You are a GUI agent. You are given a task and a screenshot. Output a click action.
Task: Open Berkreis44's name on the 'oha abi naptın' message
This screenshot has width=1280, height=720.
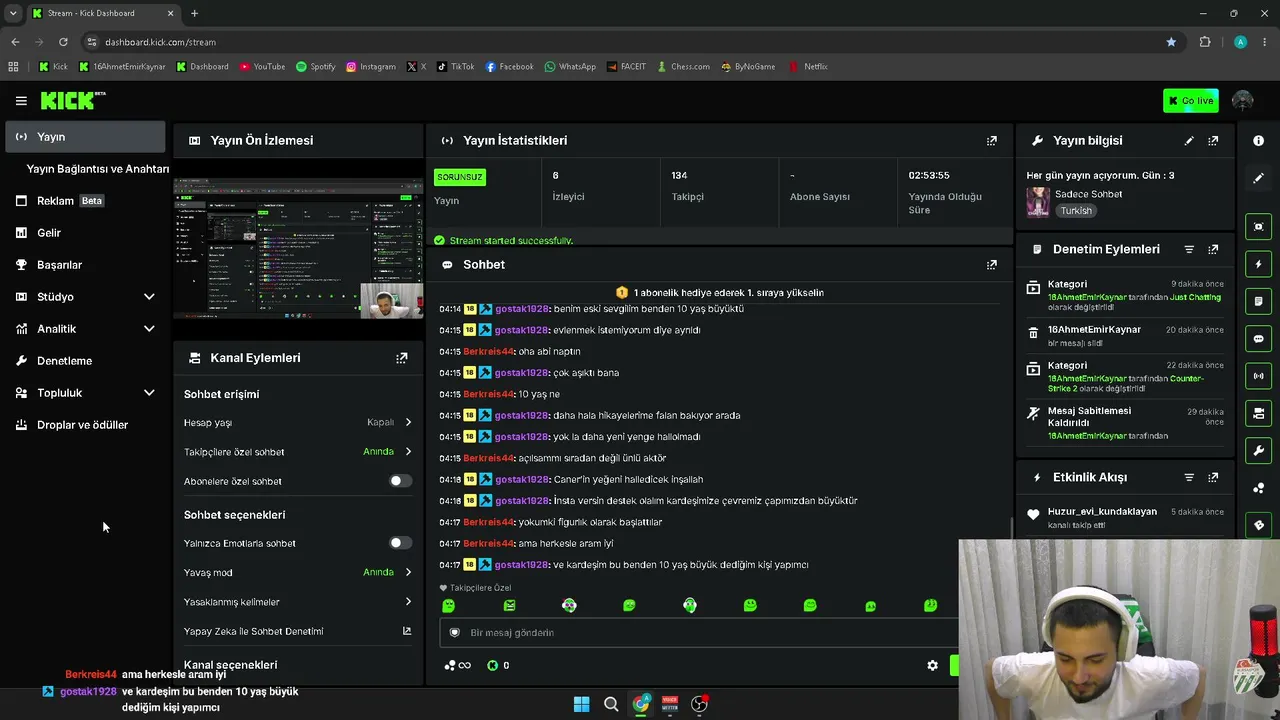click(489, 352)
